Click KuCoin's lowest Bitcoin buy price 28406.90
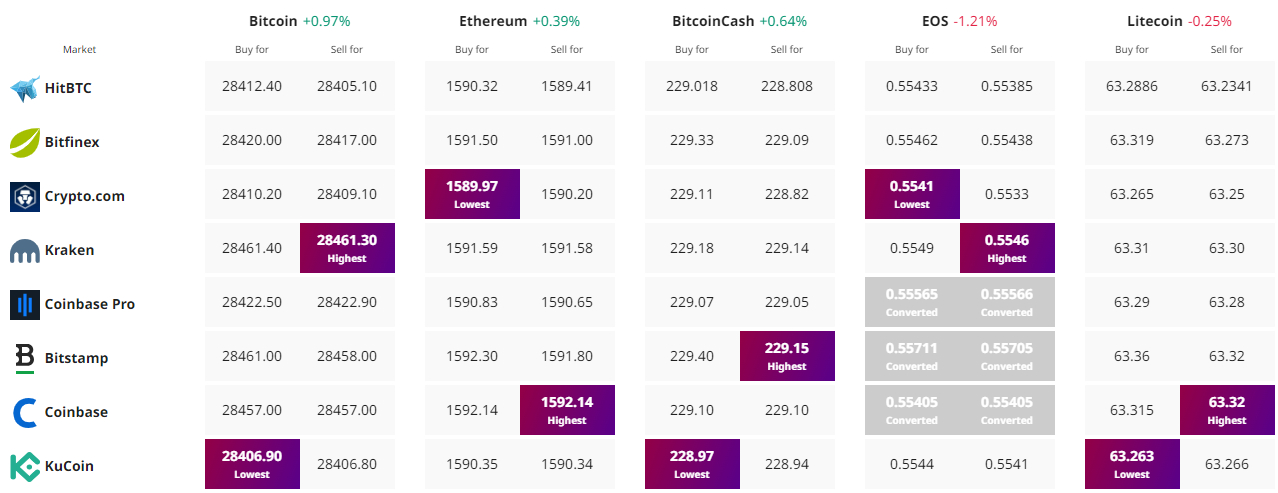The height and width of the screenshot is (493, 1278). [252, 464]
